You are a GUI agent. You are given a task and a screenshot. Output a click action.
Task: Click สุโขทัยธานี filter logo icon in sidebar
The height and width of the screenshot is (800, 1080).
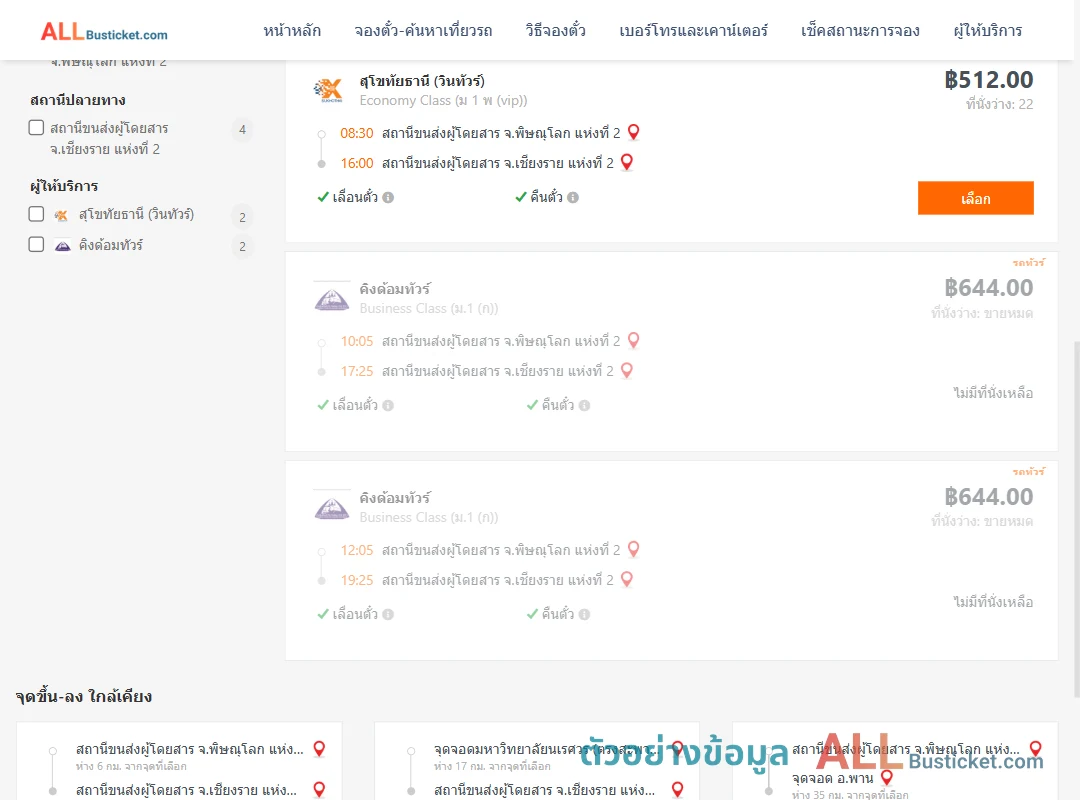pos(61,215)
